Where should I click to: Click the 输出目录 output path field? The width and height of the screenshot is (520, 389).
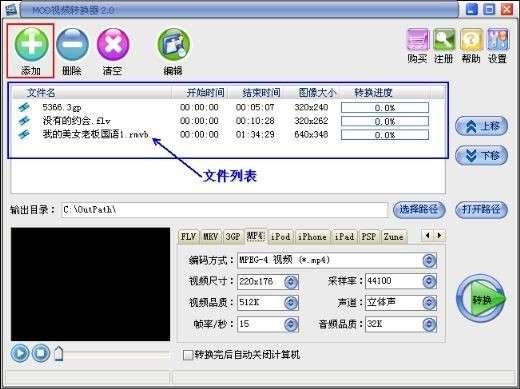(224, 210)
